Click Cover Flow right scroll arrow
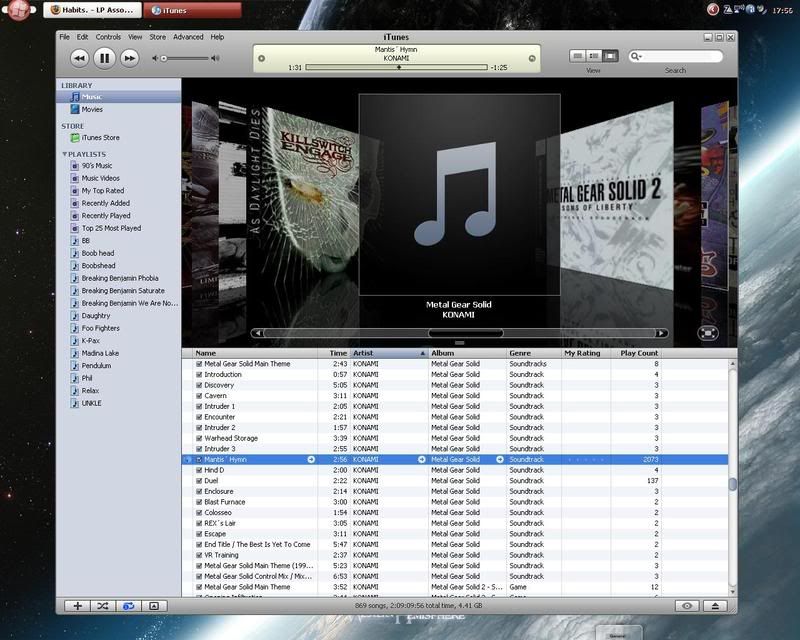The image size is (800, 640). (x=661, y=333)
